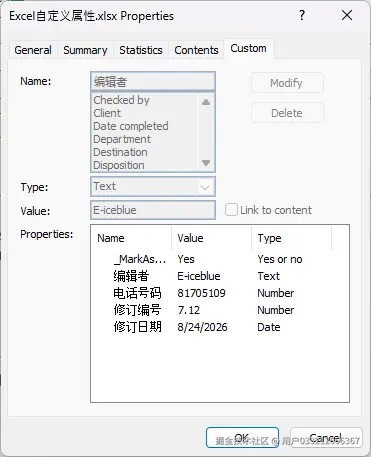Click the Delete button
Viewport: 371px width, 457px height.
287,113
